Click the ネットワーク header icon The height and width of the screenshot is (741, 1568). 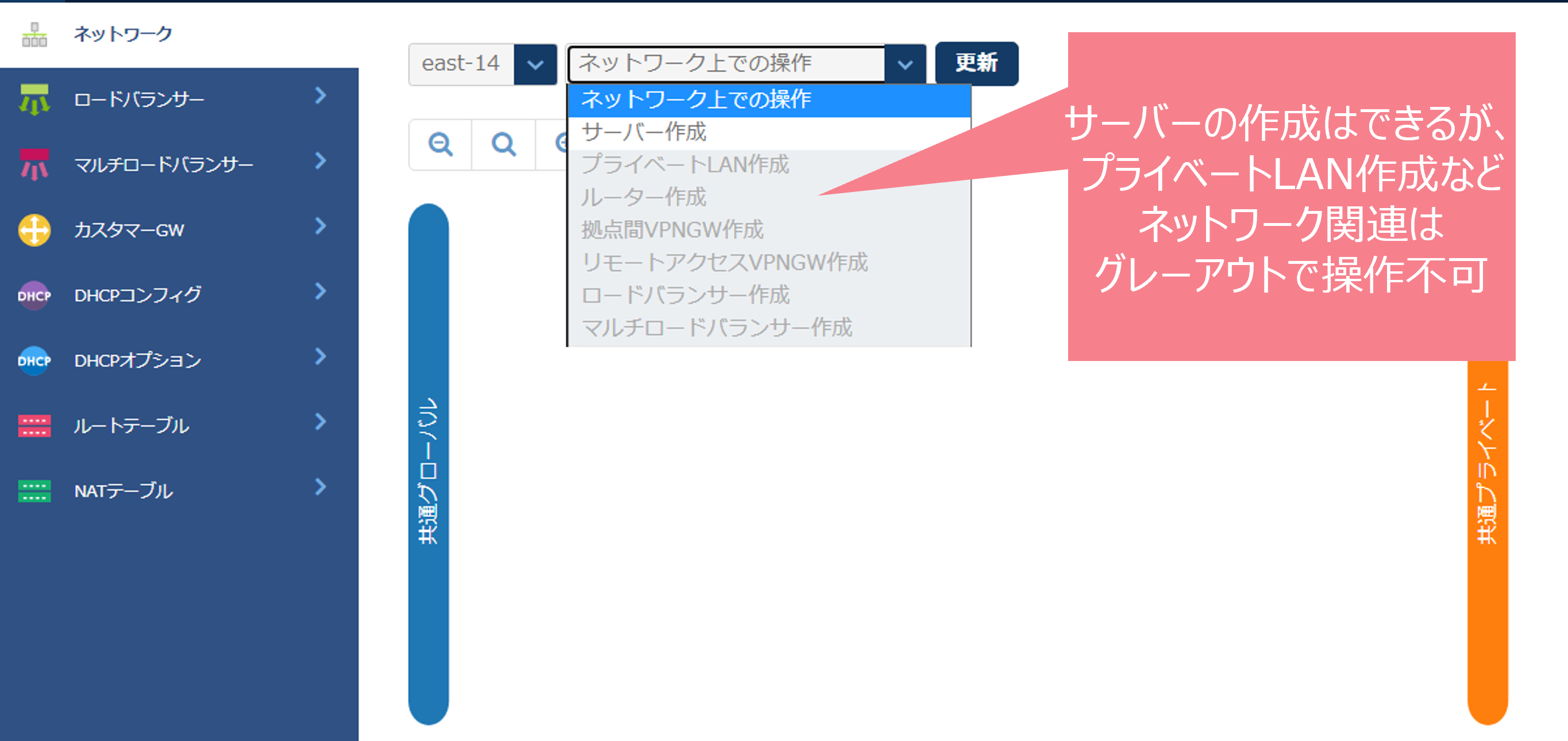click(34, 34)
